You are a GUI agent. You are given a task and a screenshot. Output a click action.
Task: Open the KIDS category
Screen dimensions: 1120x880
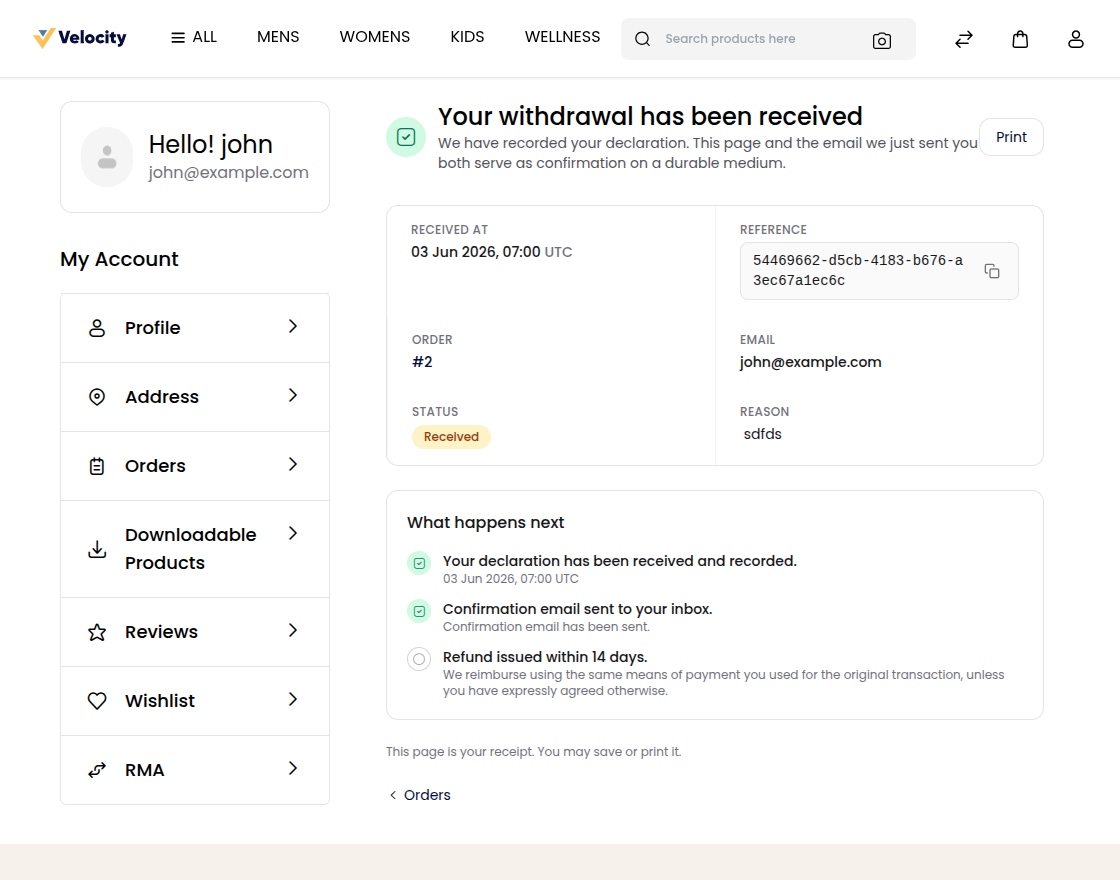[467, 37]
